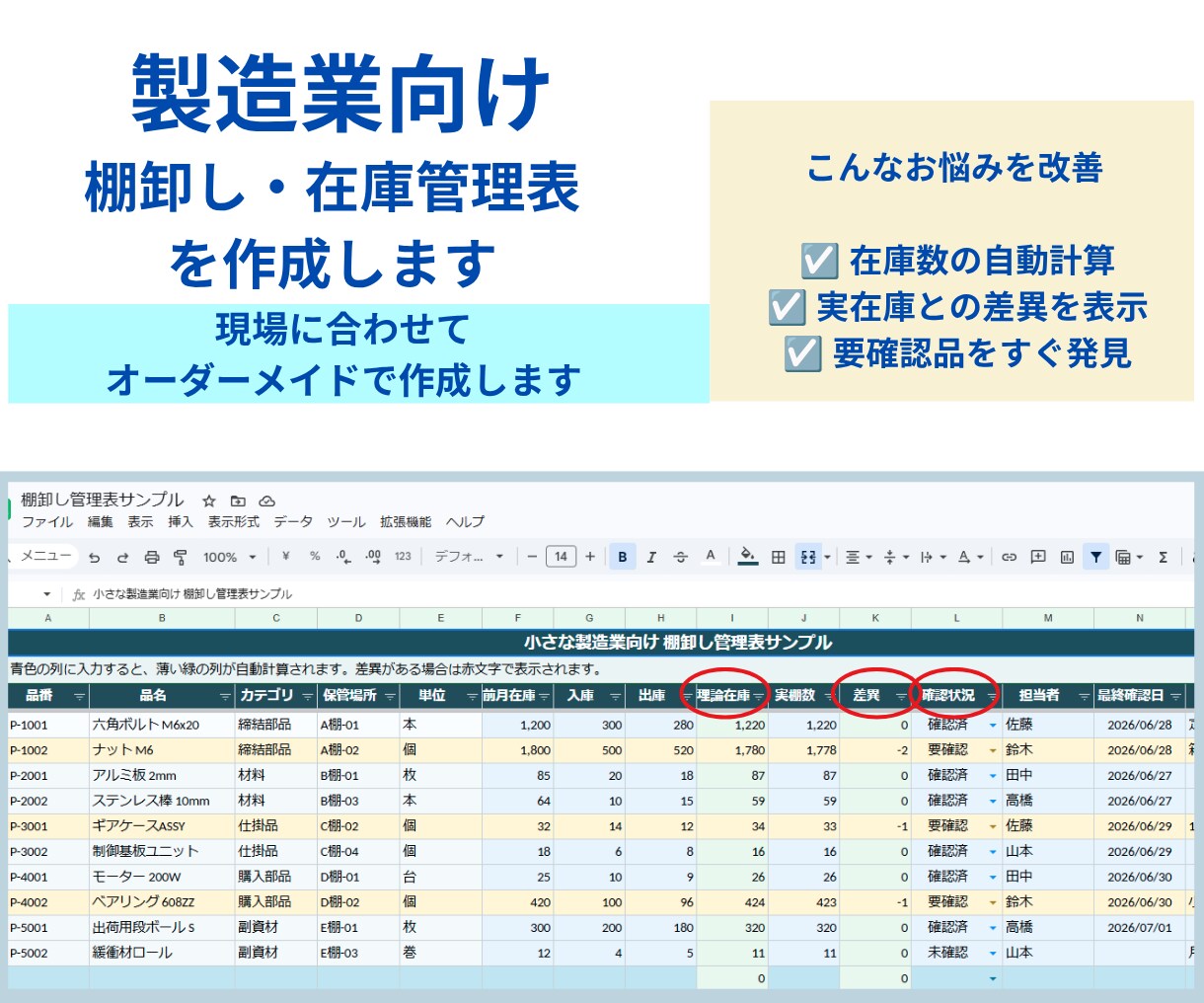Select the cell ステンレス棒 10mm
The image size is (1204, 1003).
pos(162,801)
